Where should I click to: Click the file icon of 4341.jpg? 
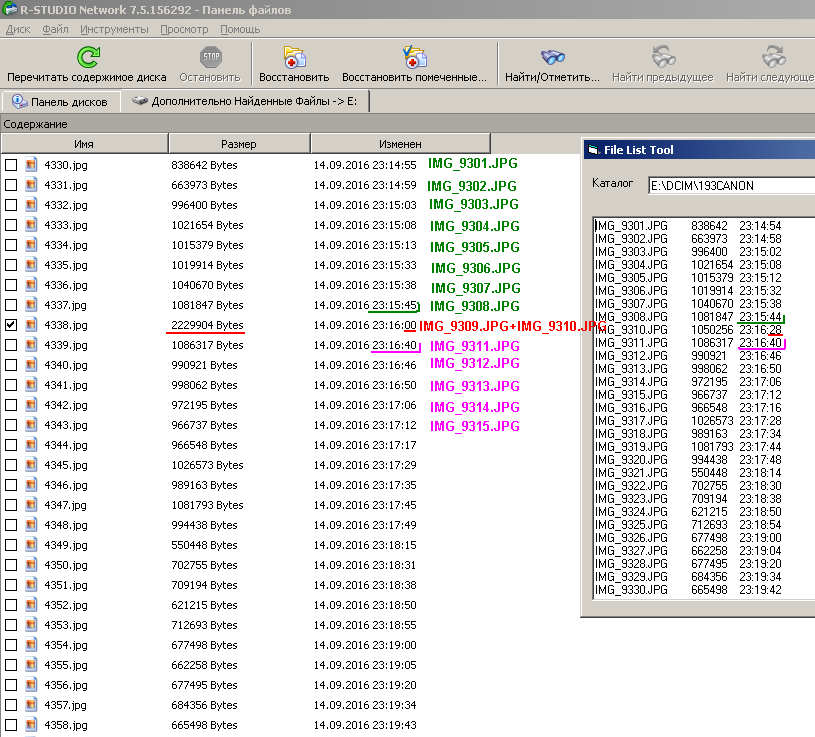(31, 385)
